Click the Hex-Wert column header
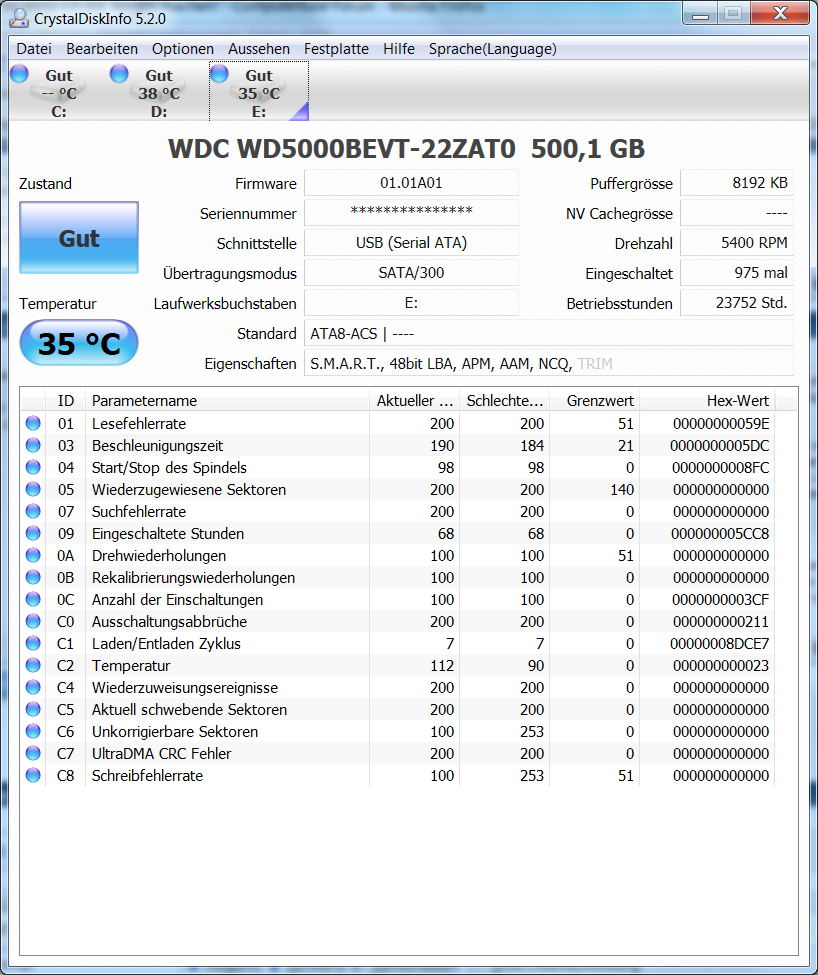The image size is (818, 975). [x=707, y=400]
